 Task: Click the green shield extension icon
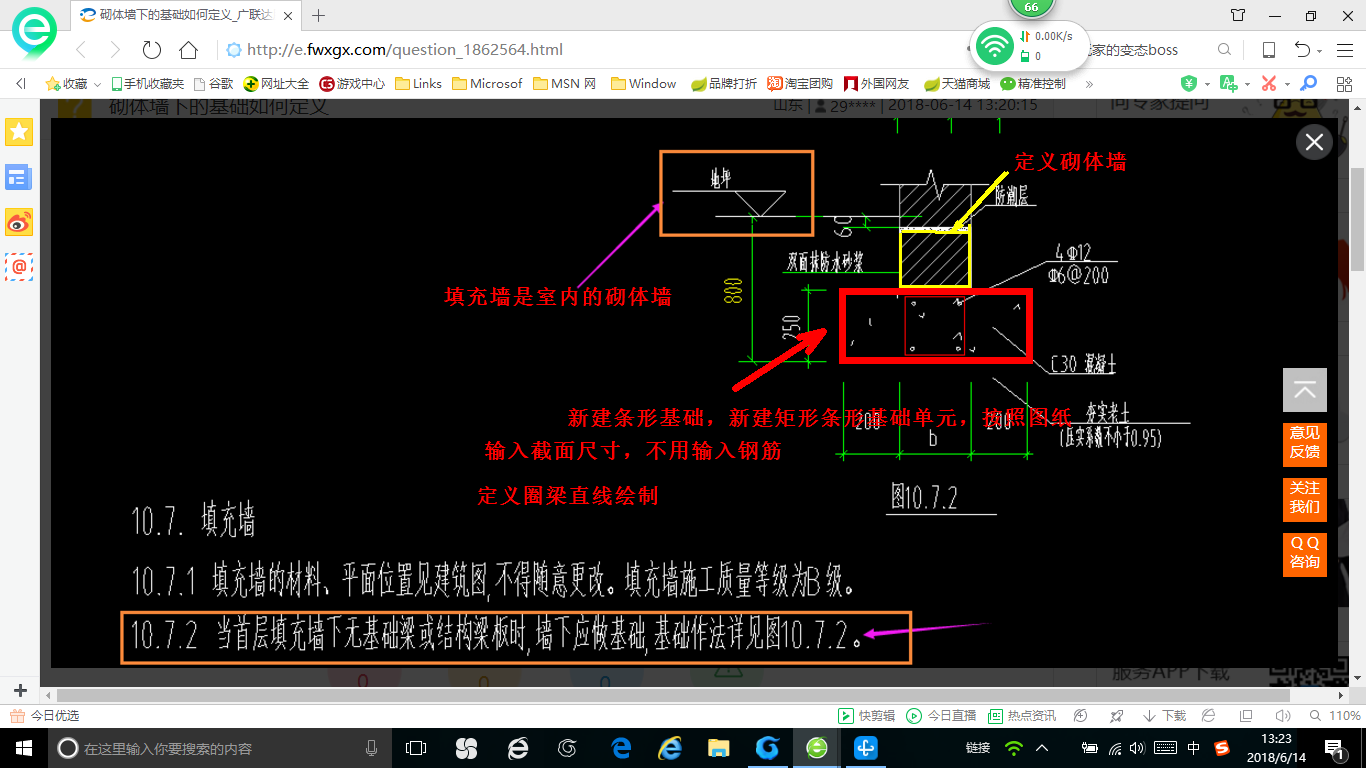tap(1188, 84)
